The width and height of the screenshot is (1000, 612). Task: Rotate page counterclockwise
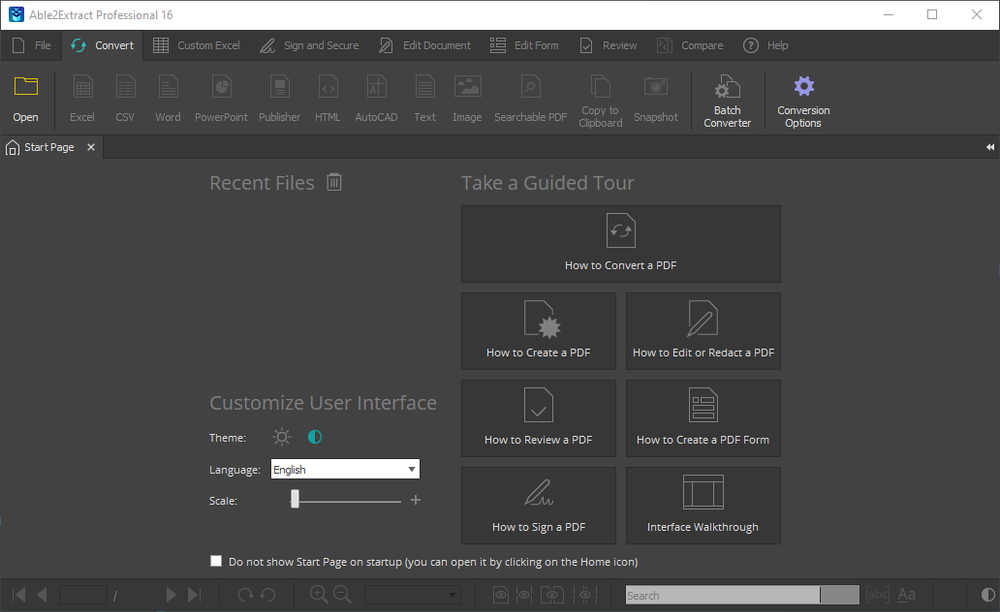point(268,595)
